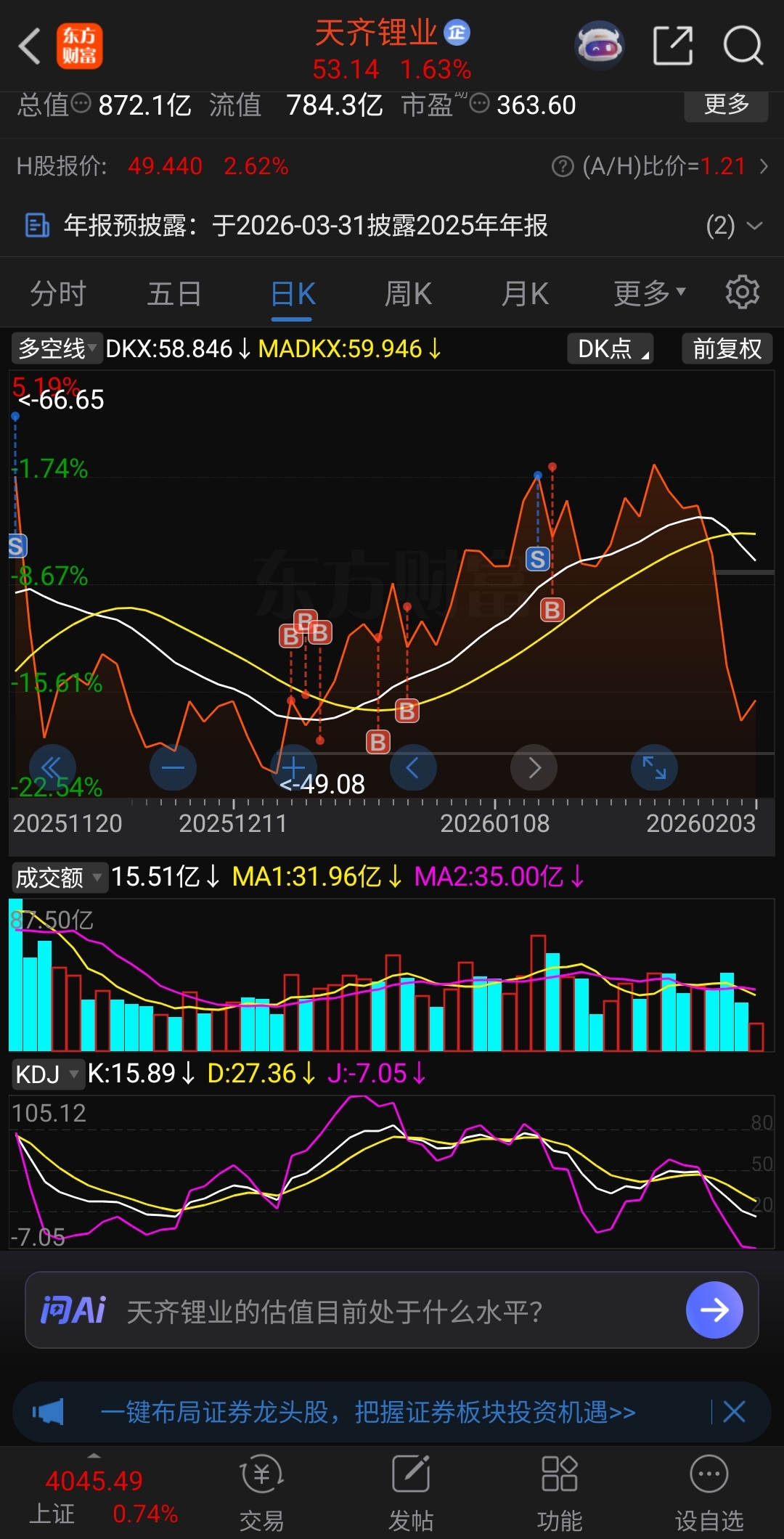Jump to earliest data double-left arrow
Screen dimensions: 784x1539
(52, 767)
